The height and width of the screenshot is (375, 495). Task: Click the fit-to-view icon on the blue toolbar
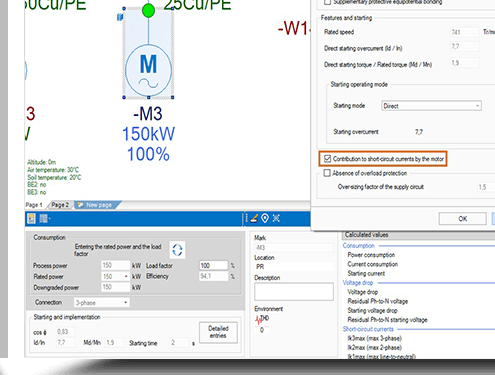276,218
